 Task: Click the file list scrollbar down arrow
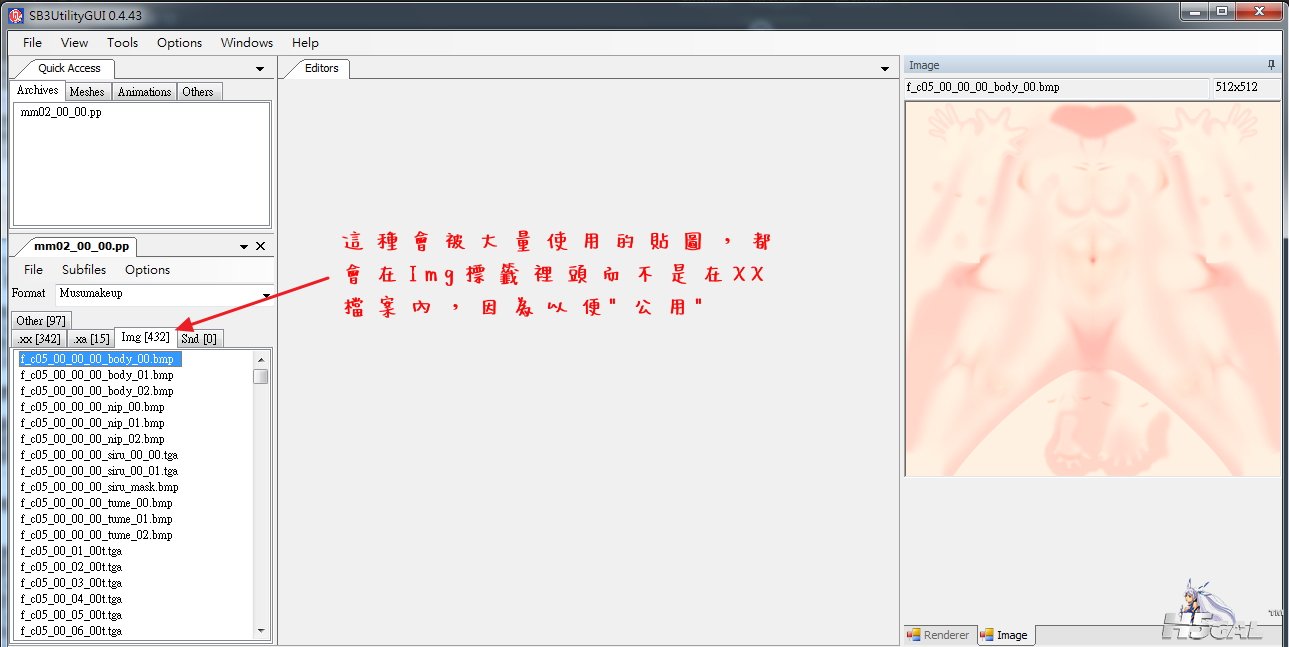click(x=261, y=631)
